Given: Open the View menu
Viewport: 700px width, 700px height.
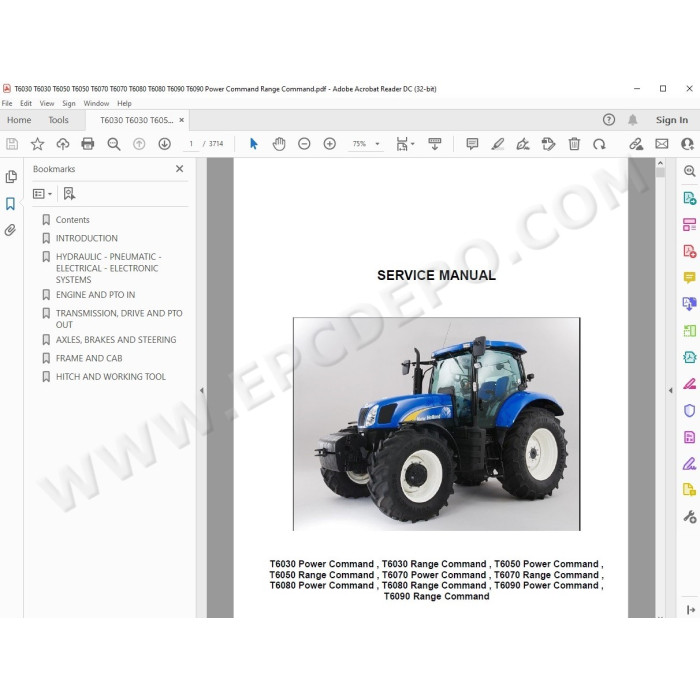Looking at the screenshot, I should [47, 103].
